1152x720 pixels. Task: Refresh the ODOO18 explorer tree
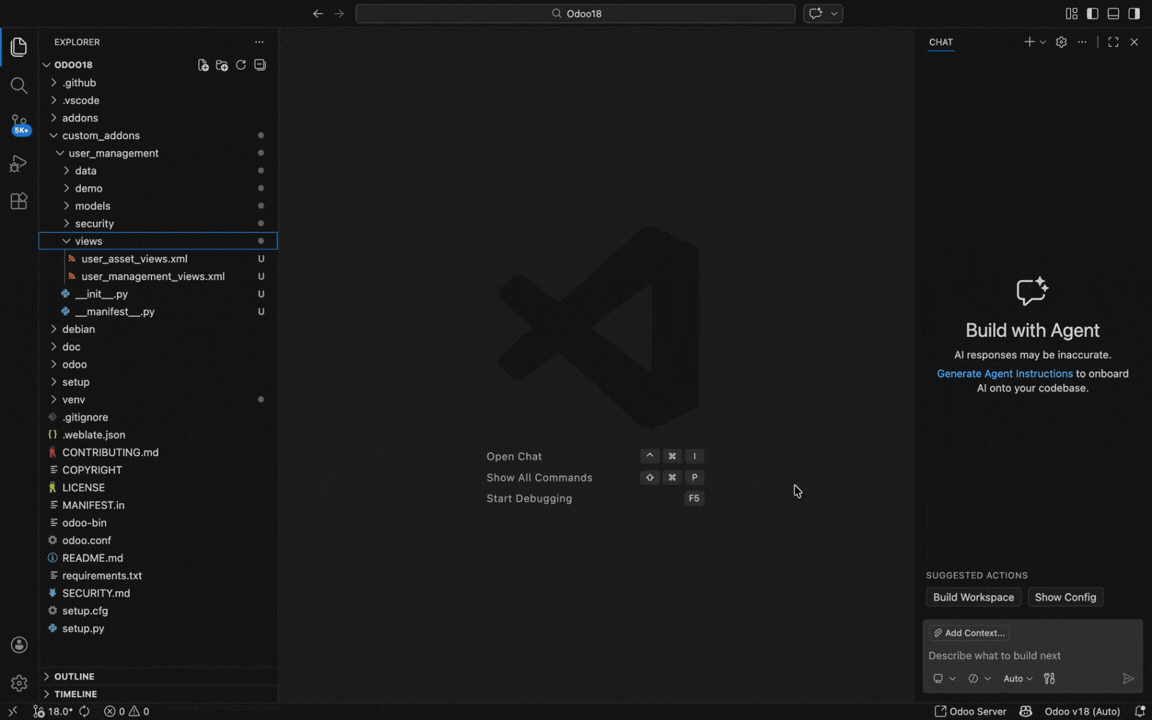pos(241,65)
